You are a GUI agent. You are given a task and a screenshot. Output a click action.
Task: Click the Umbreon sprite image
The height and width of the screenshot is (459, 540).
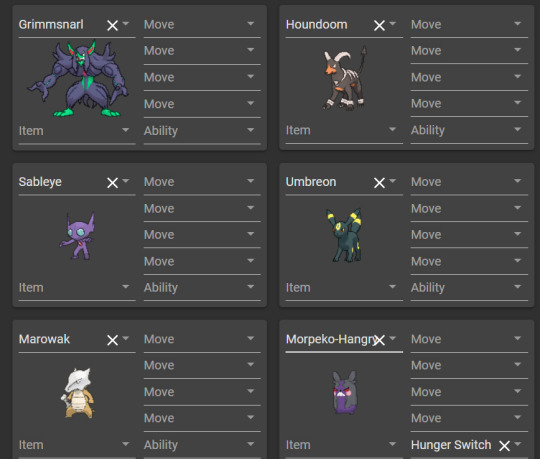tap(344, 235)
